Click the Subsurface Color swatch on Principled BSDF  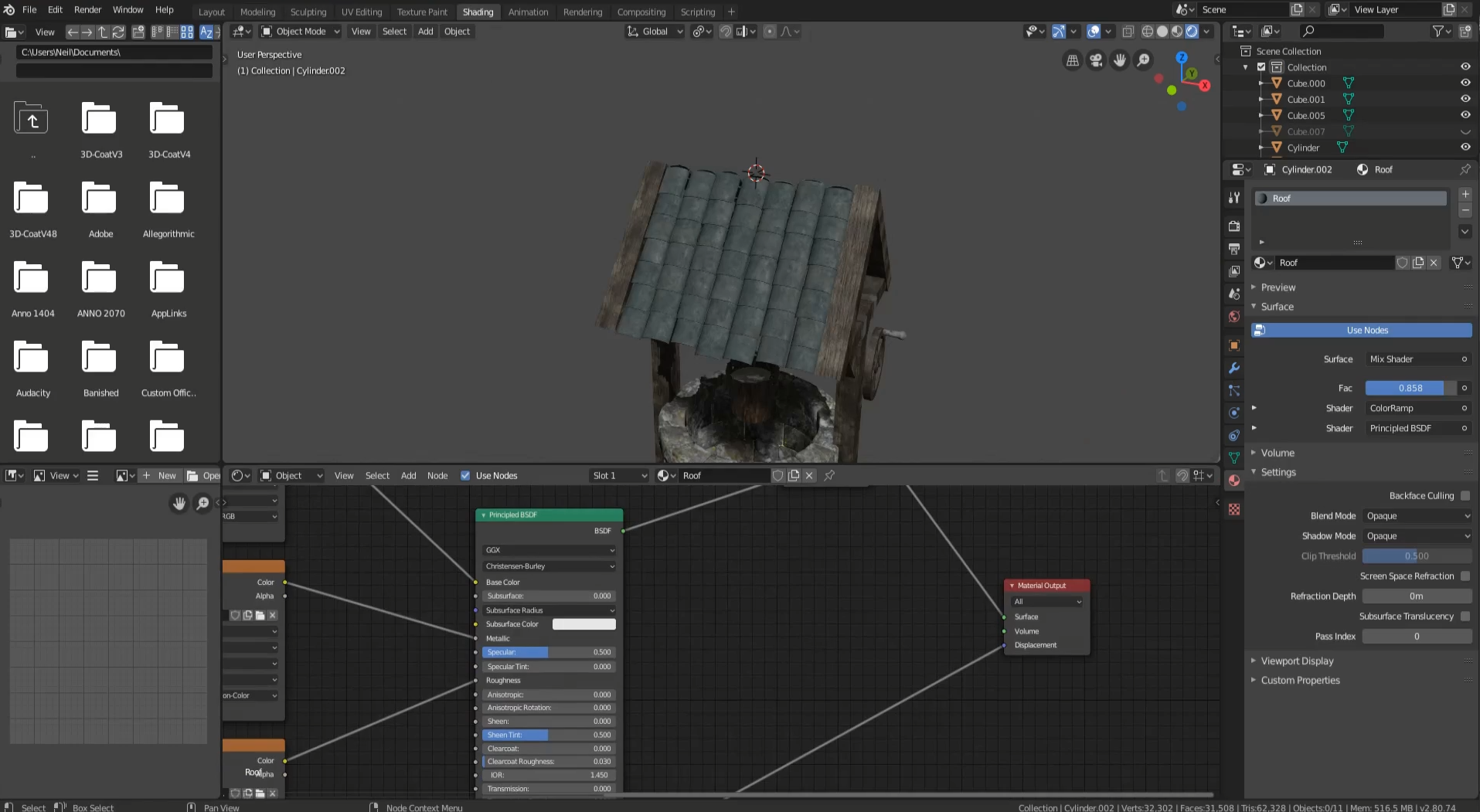[x=584, y=623]
